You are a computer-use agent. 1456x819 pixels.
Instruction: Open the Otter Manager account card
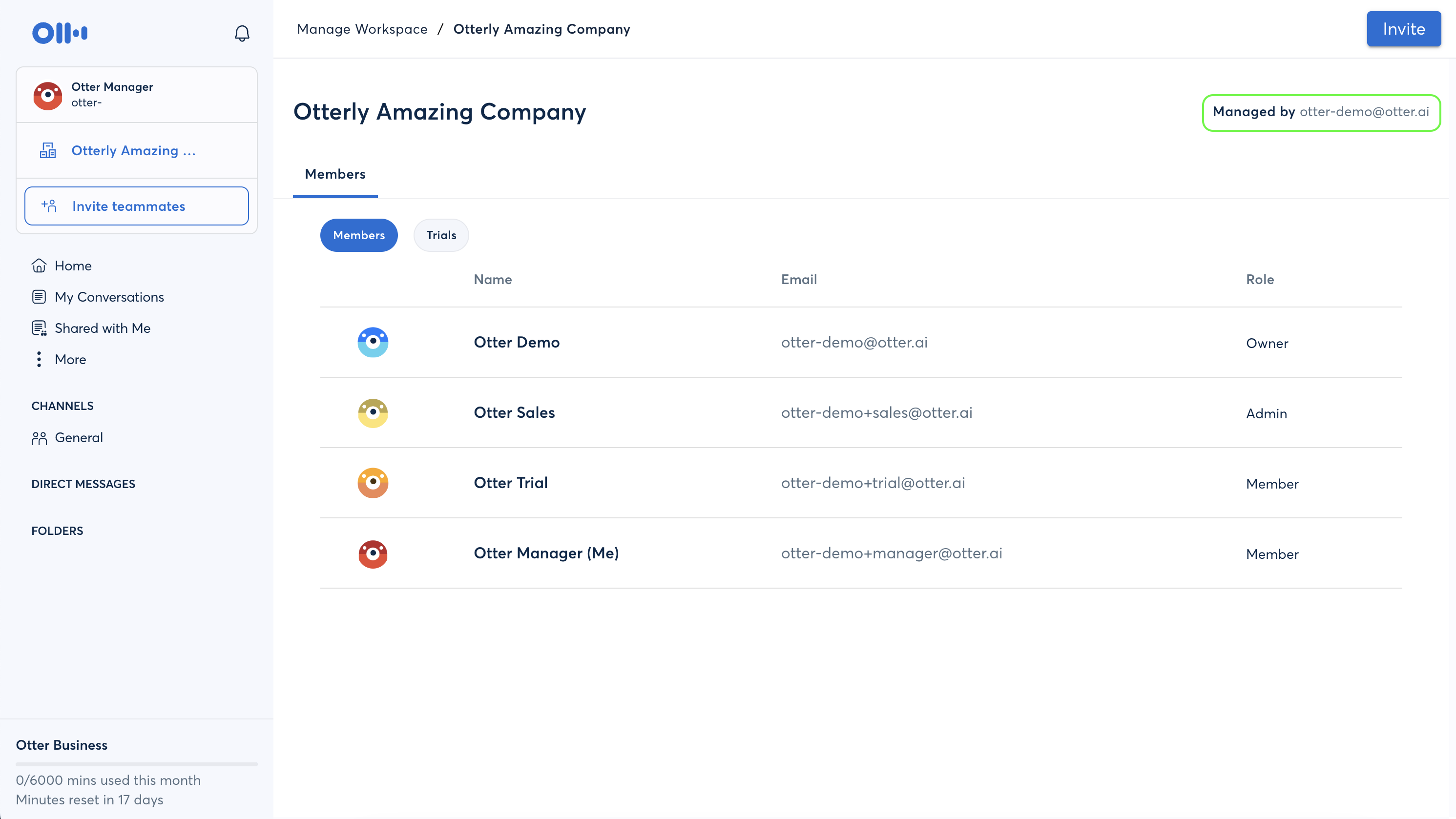(x=137, y=95)
